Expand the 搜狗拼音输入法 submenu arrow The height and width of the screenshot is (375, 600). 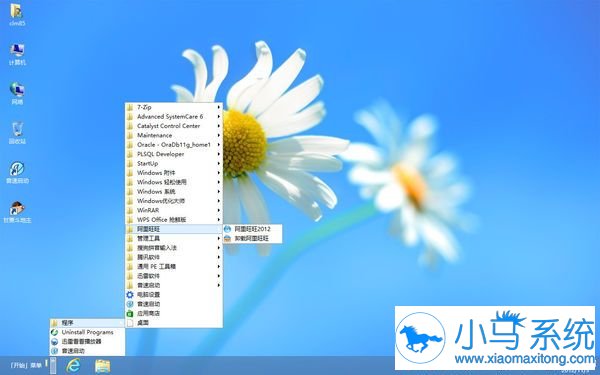(219, 248)
